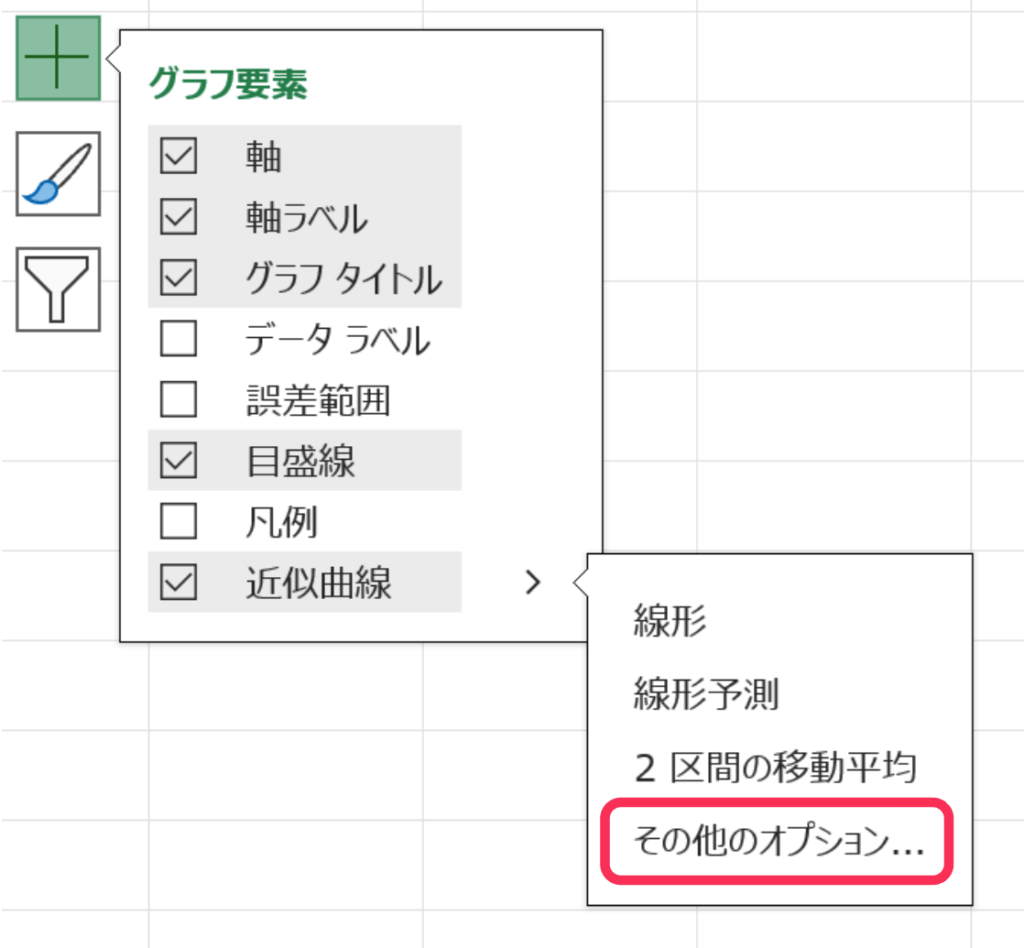
Task: Open the Chart Filters funnel button
Action: pos(58,289)
